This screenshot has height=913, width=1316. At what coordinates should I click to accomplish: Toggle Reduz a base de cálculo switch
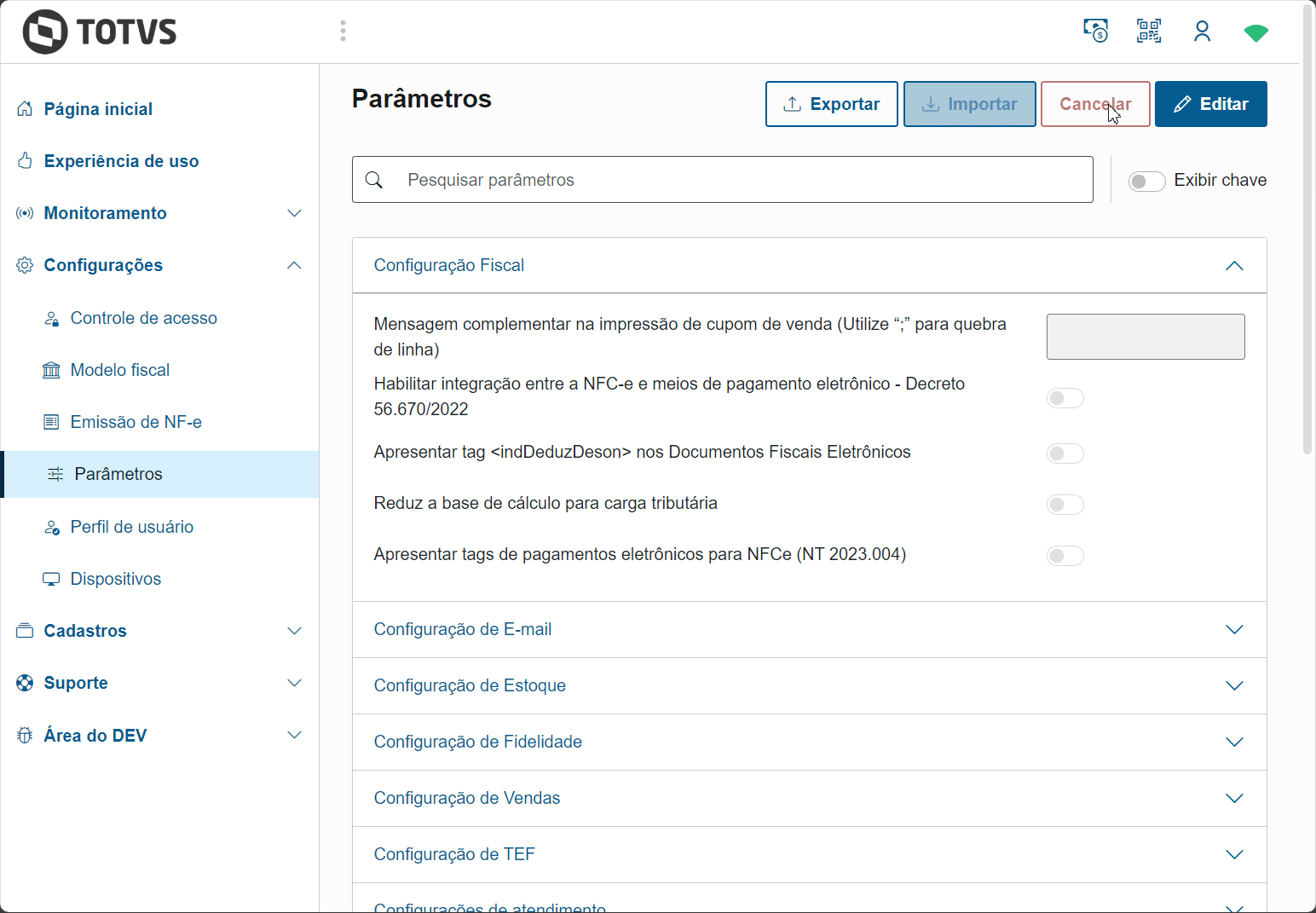pyautogui.click(x=1065, y=505)
